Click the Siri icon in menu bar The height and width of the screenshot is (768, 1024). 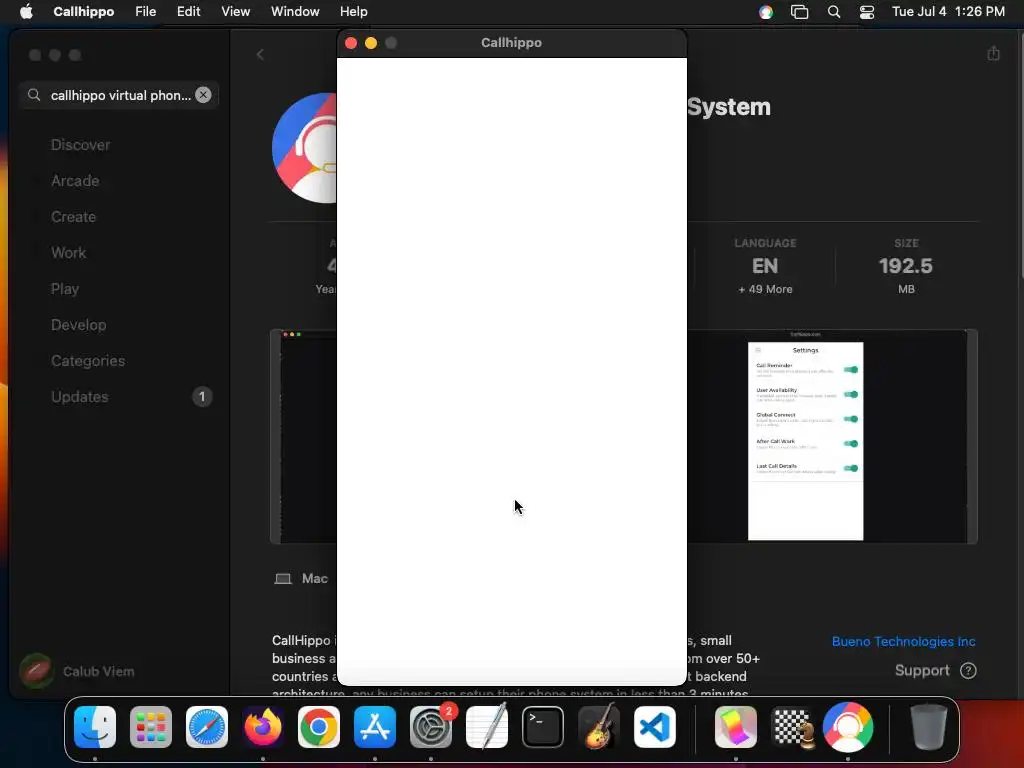[x=766, y=12]
